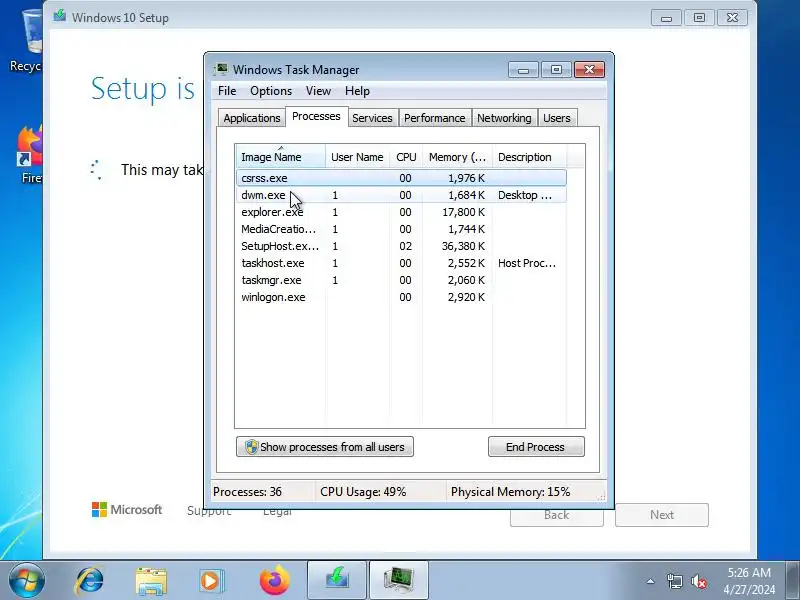This screenshot has width=800, height=600.
Task: Open the Support link in Setup
Action: (x=209, y=511)
